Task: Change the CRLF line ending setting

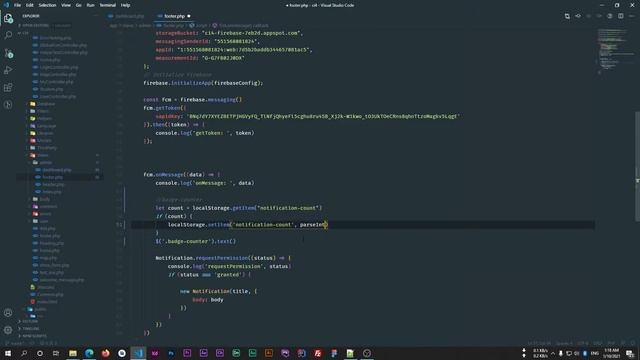Action: [598, 343]
